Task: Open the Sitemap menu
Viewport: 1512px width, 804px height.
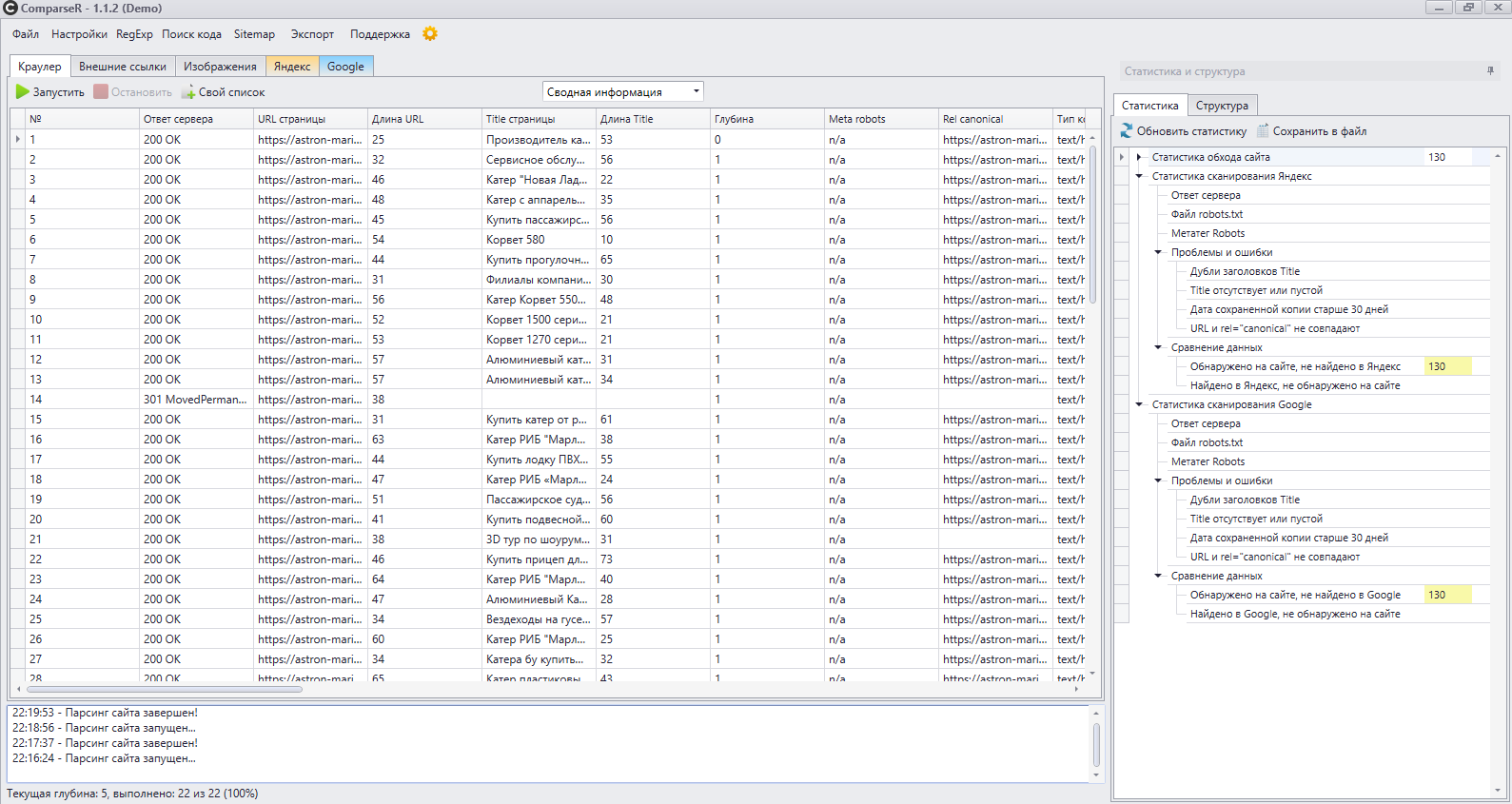Action: pyautogui.click(x=254, y=34)
